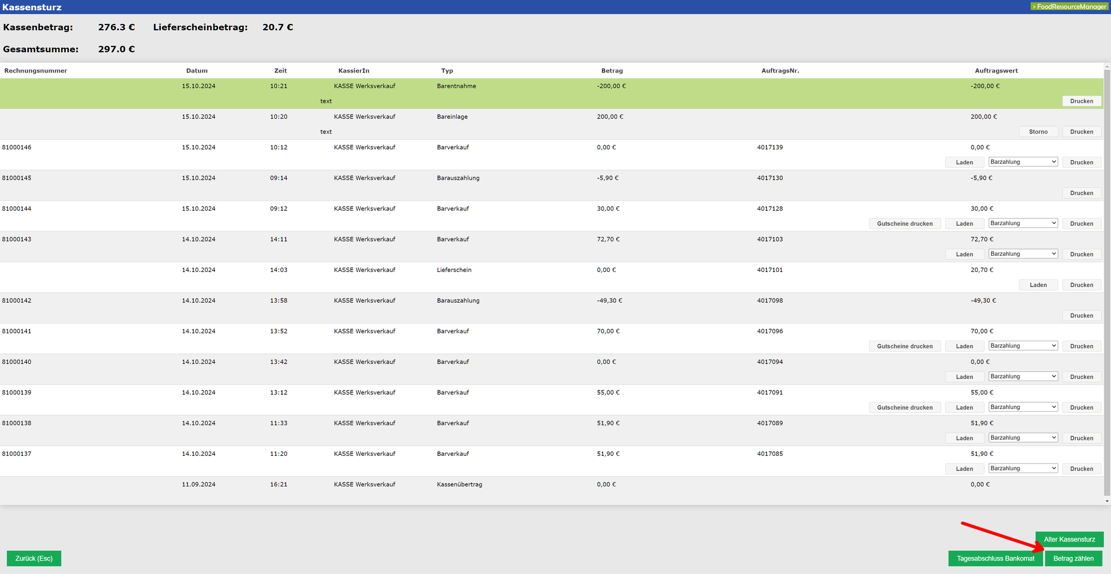Click the FoodResourceManager link in header
Screen dimensions: 1111x574
click(1069, 7)
